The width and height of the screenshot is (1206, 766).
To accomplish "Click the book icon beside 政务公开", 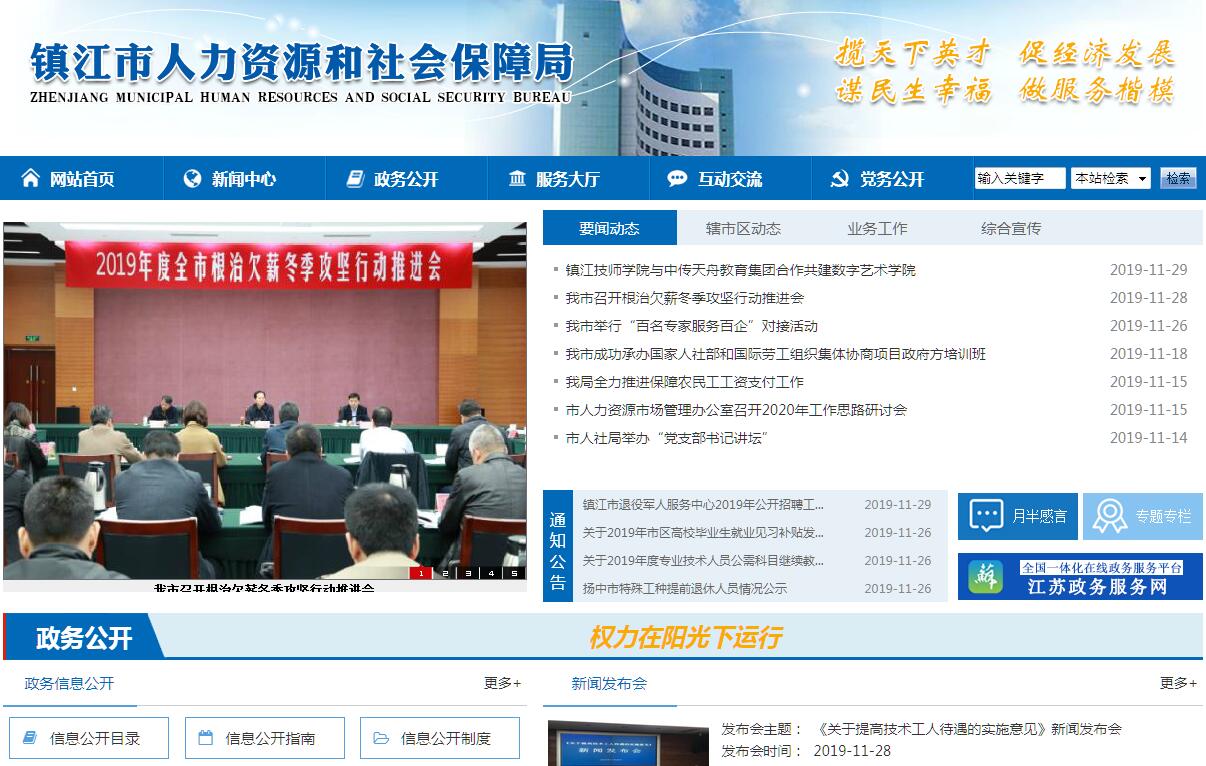I will point(355,179).
